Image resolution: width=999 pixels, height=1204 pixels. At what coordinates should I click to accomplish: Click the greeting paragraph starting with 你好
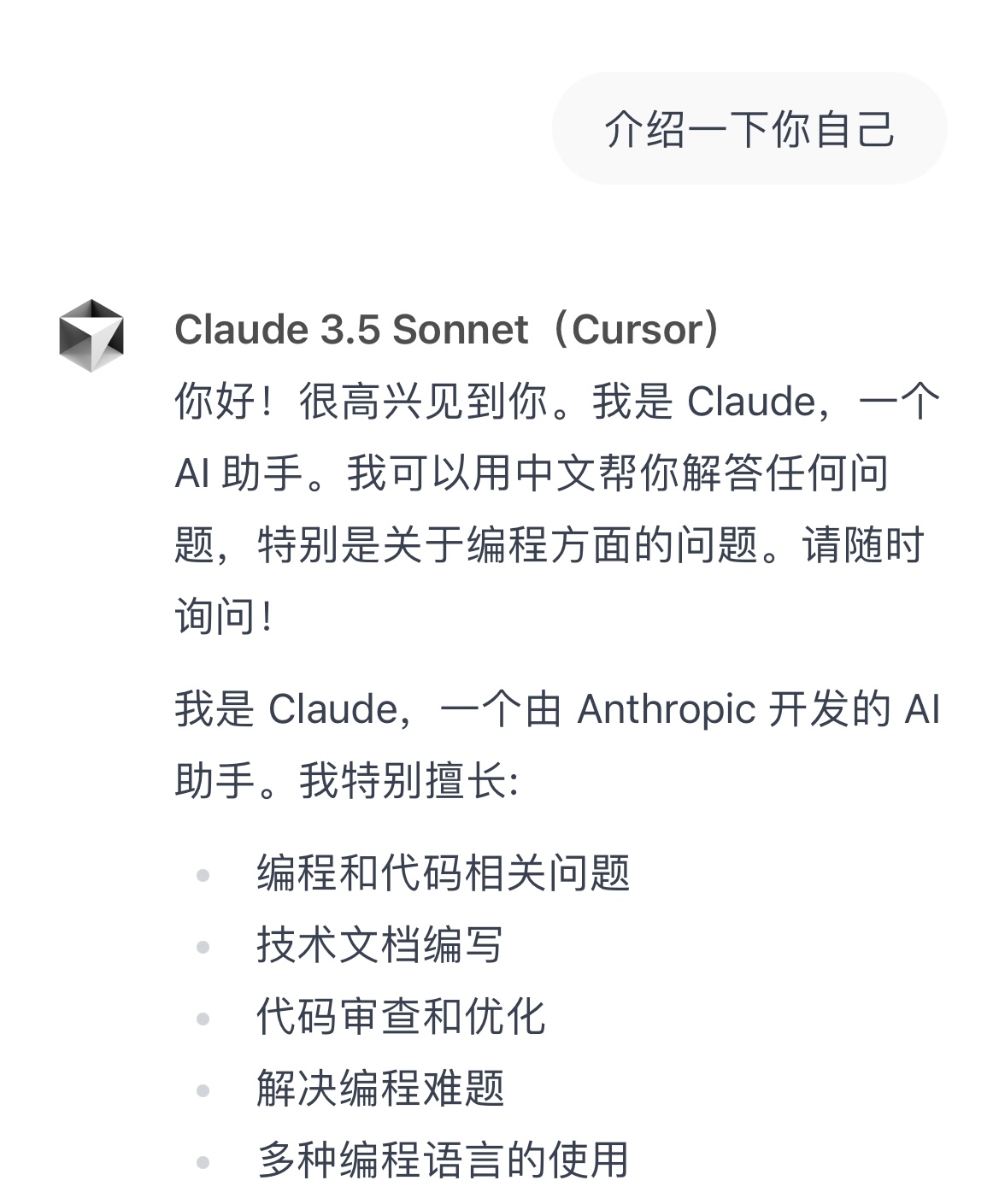(557, 508)
